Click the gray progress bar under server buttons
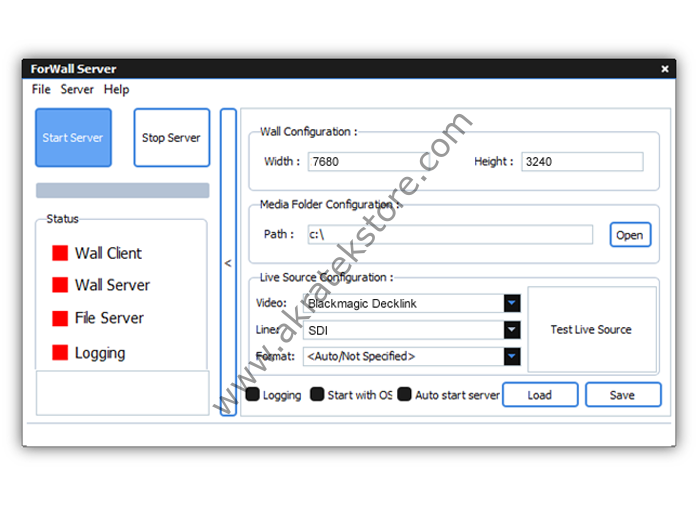 click(x=122, y=190)
